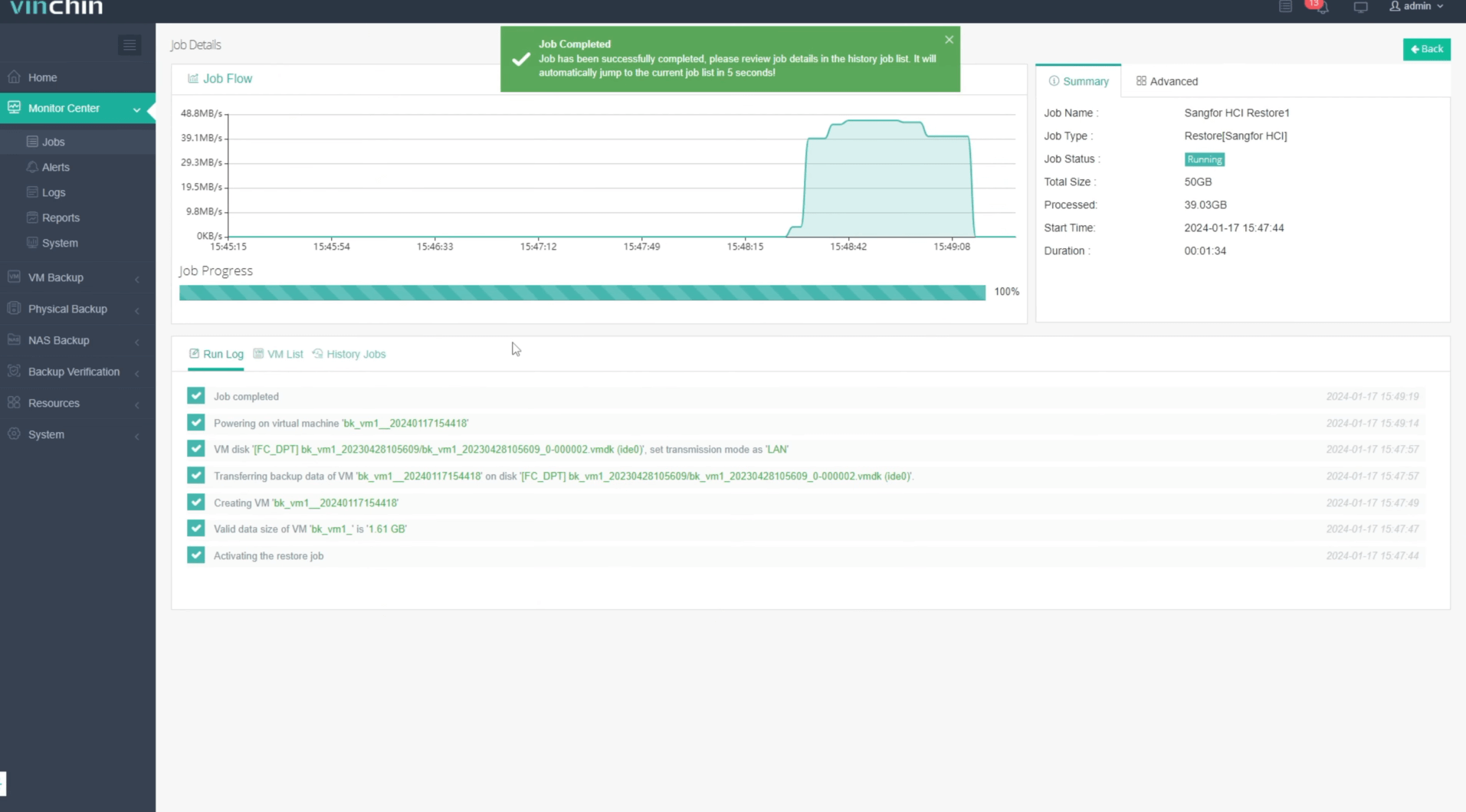The height and width of the screenshot is (812, 1466).
Task: Click the task list icon in top bar
Action: click(x=1286, y=6)
